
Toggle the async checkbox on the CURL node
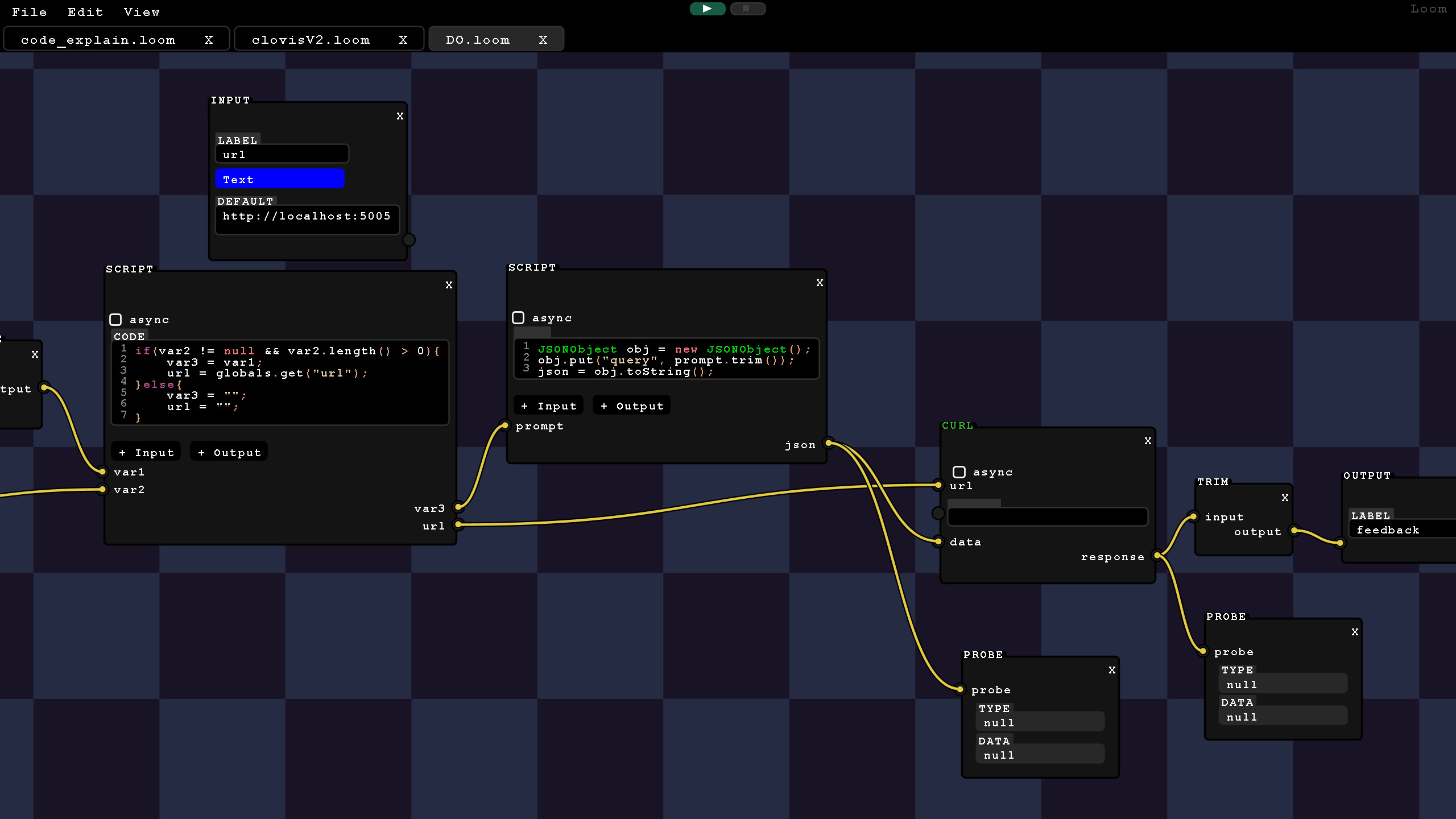click(x=959, y=471)
